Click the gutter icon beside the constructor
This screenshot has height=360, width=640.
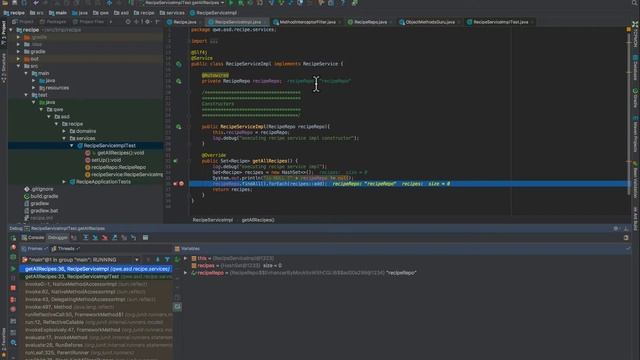(179, 127)
